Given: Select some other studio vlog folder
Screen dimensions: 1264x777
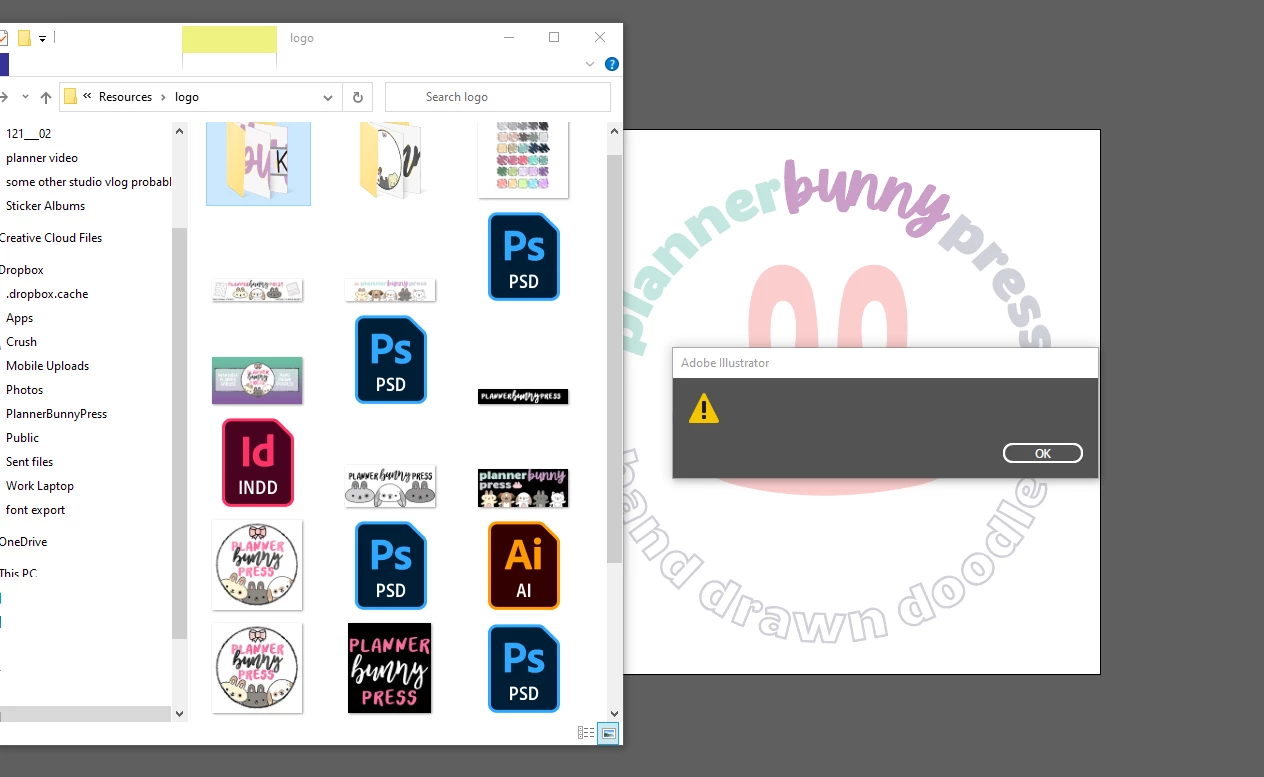Looking at the screenshot, I should click(88, 181).
